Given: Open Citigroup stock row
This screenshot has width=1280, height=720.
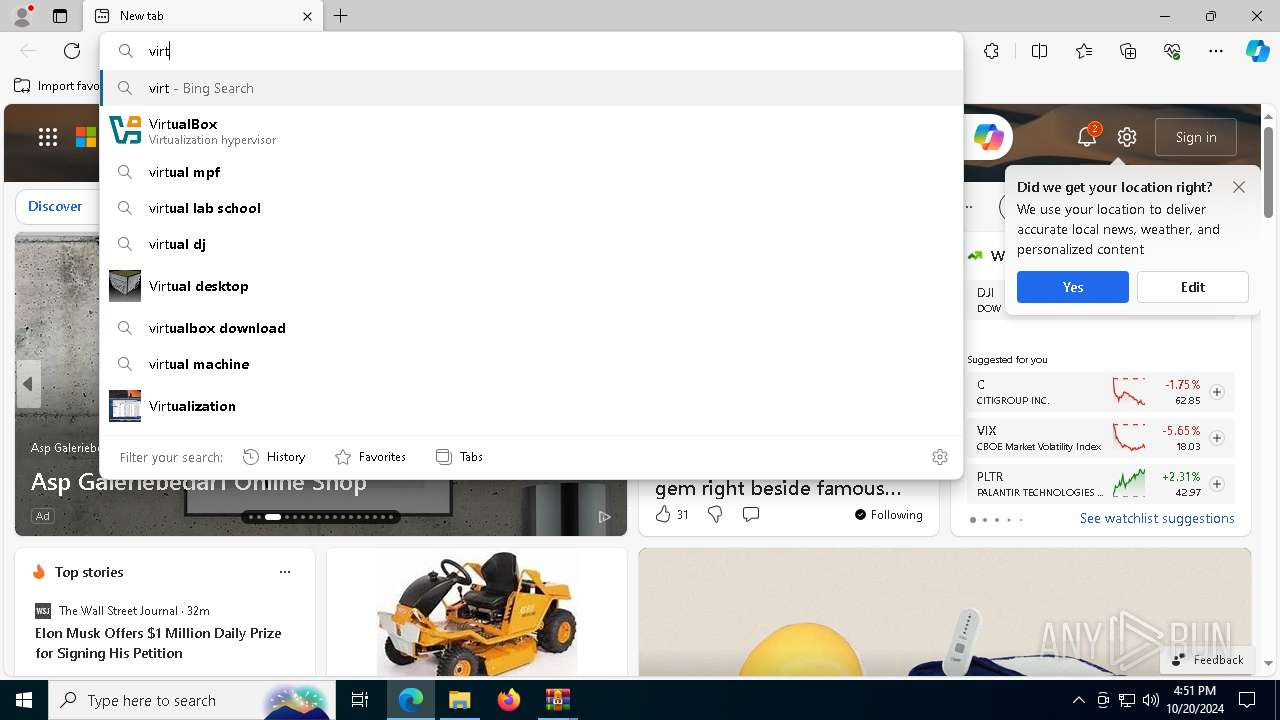Looking at the screenshot, I should (x=1100, y=392).
